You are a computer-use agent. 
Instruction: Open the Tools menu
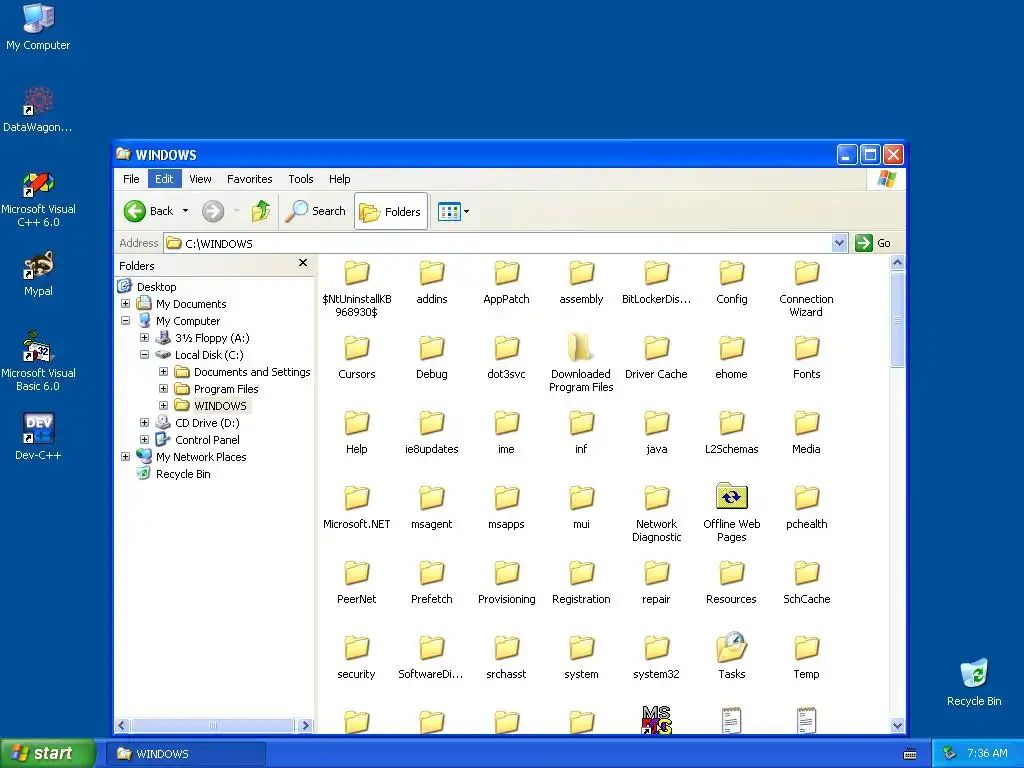point(300,179)
